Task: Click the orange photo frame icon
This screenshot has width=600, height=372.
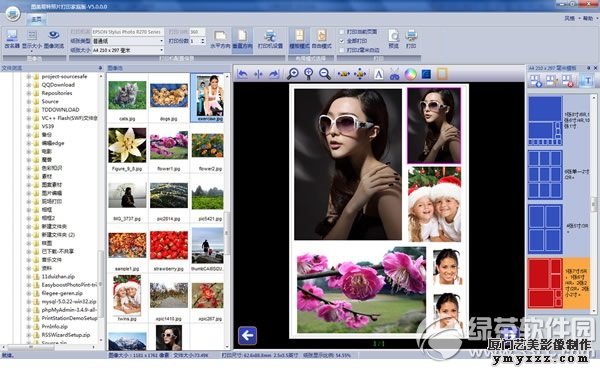Action: 442,74
